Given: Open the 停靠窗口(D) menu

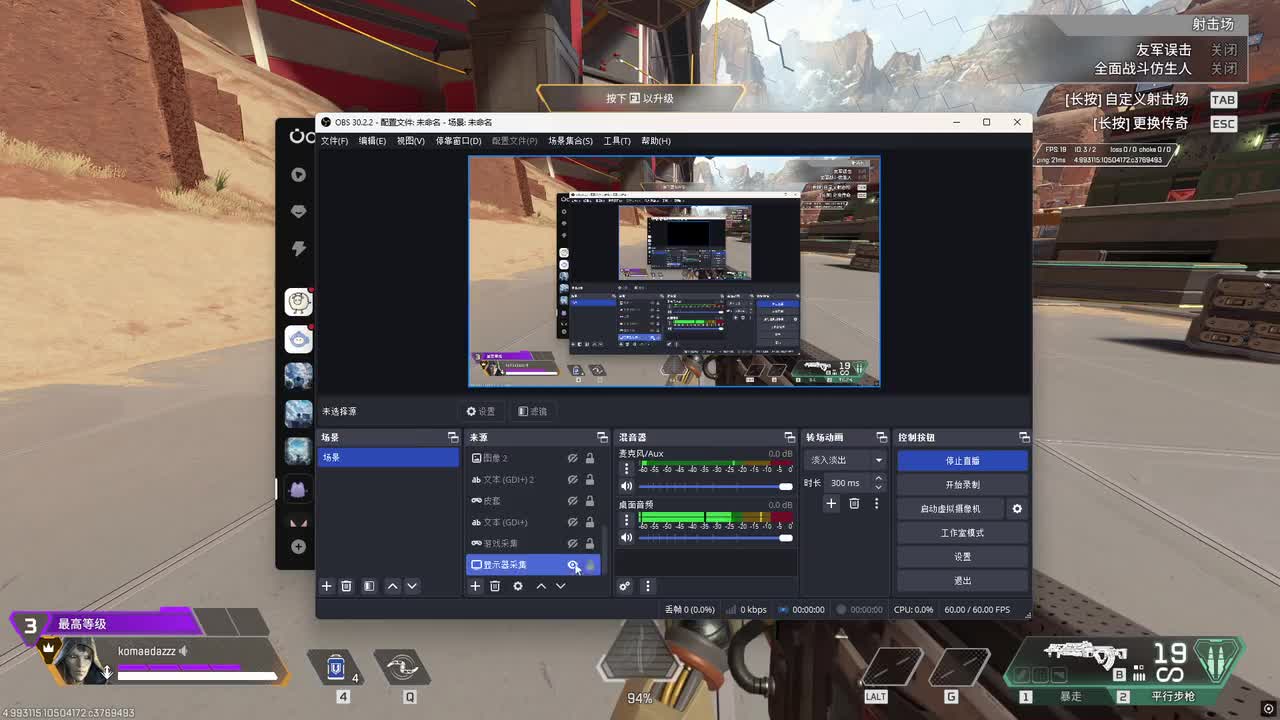Looking at the screenshot, I should [x=458, y=141].
